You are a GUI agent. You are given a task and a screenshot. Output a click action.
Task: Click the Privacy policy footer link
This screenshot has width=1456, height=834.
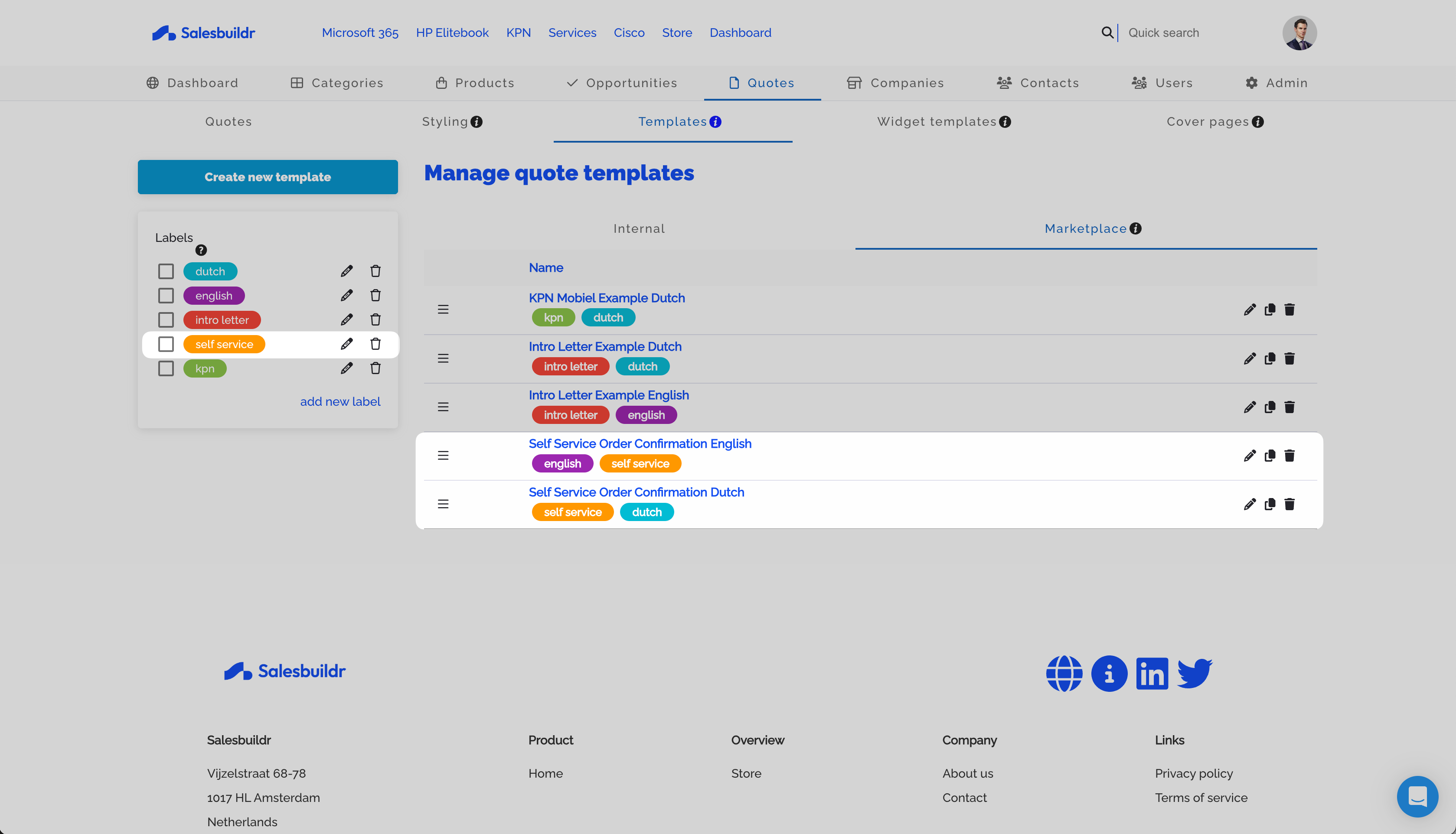click(1194, 773)
